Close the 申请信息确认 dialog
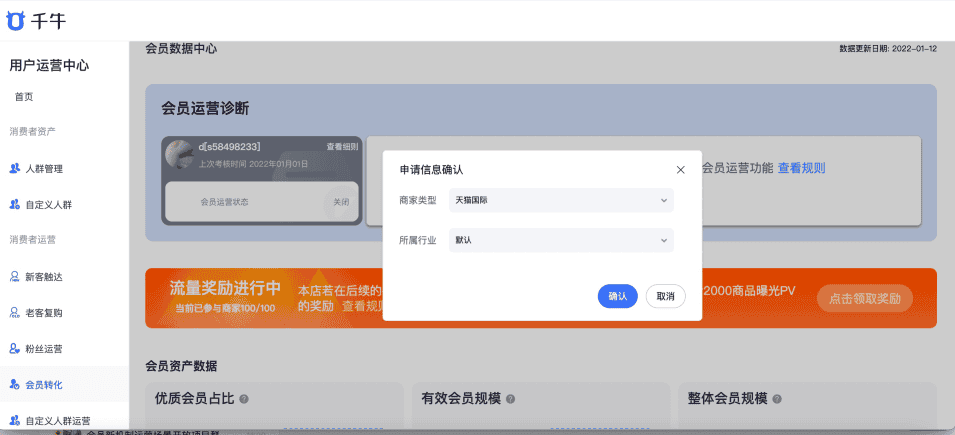This screenshot has width=955, height=435. point(681,170)
